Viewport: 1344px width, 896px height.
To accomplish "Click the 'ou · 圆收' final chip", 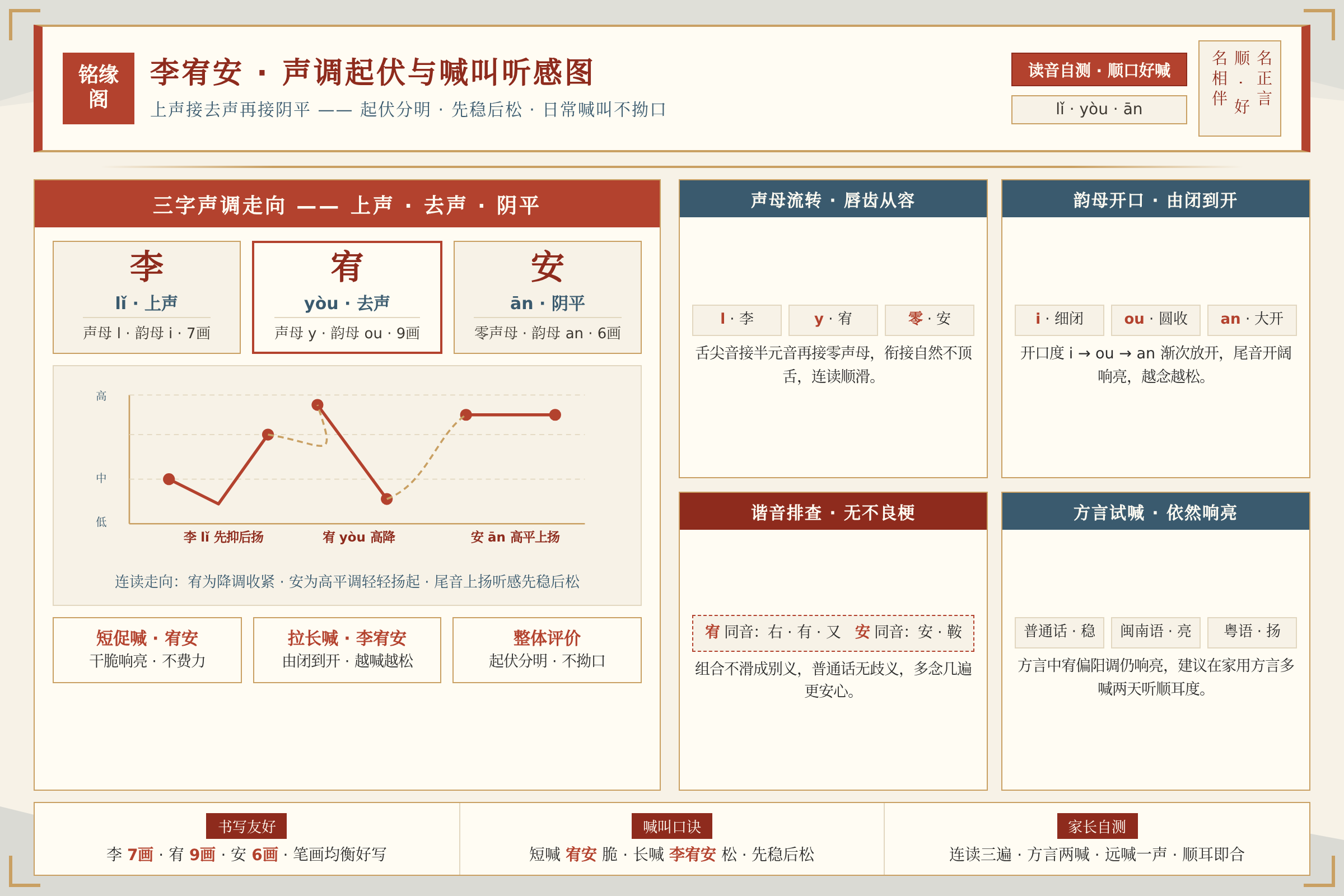I will (1155, 320).
